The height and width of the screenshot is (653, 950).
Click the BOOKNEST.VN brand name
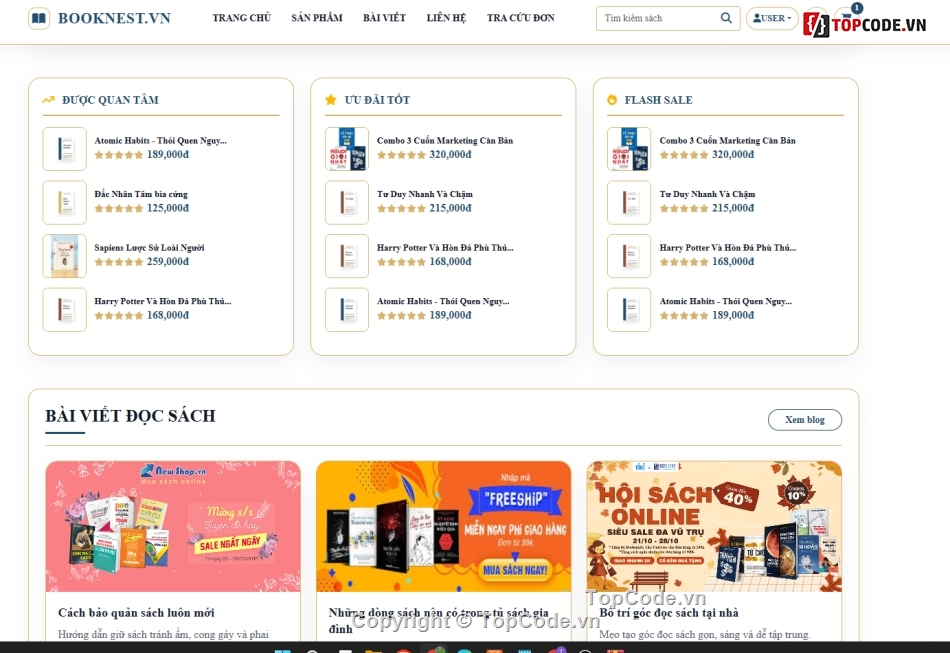tap(115, 18)
